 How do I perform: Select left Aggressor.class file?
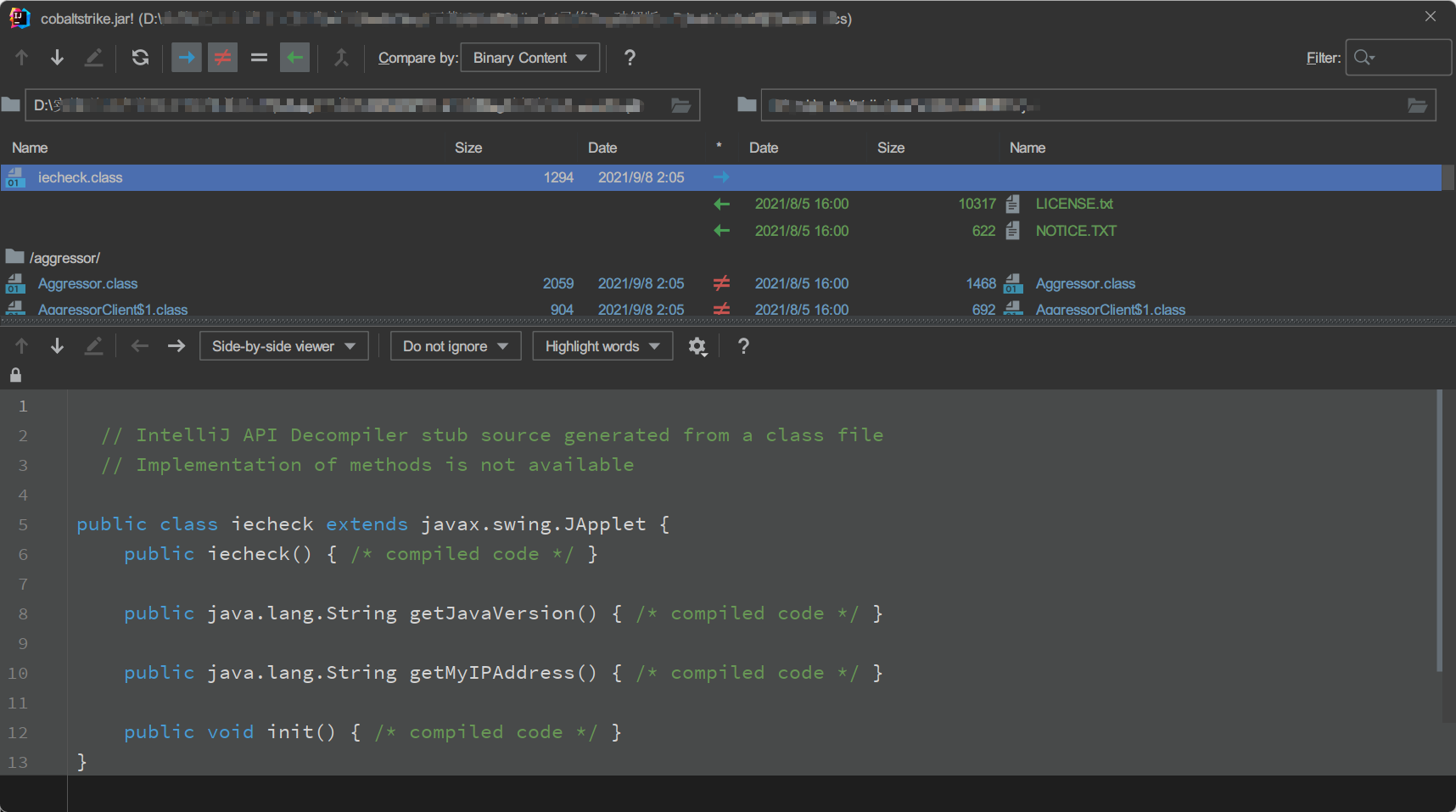[87, 283]
